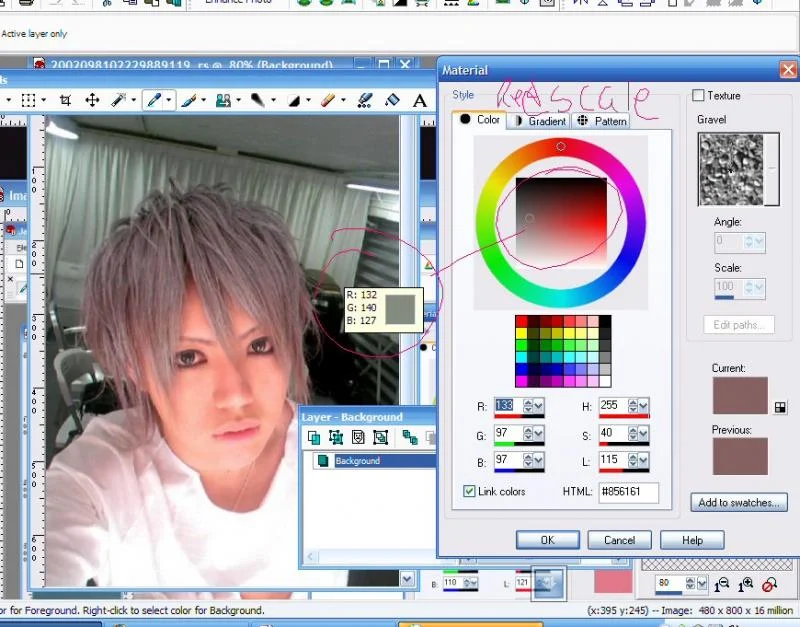Confirm the color with OK
This screenshot has width=800, height=627.
coord(547,540)
